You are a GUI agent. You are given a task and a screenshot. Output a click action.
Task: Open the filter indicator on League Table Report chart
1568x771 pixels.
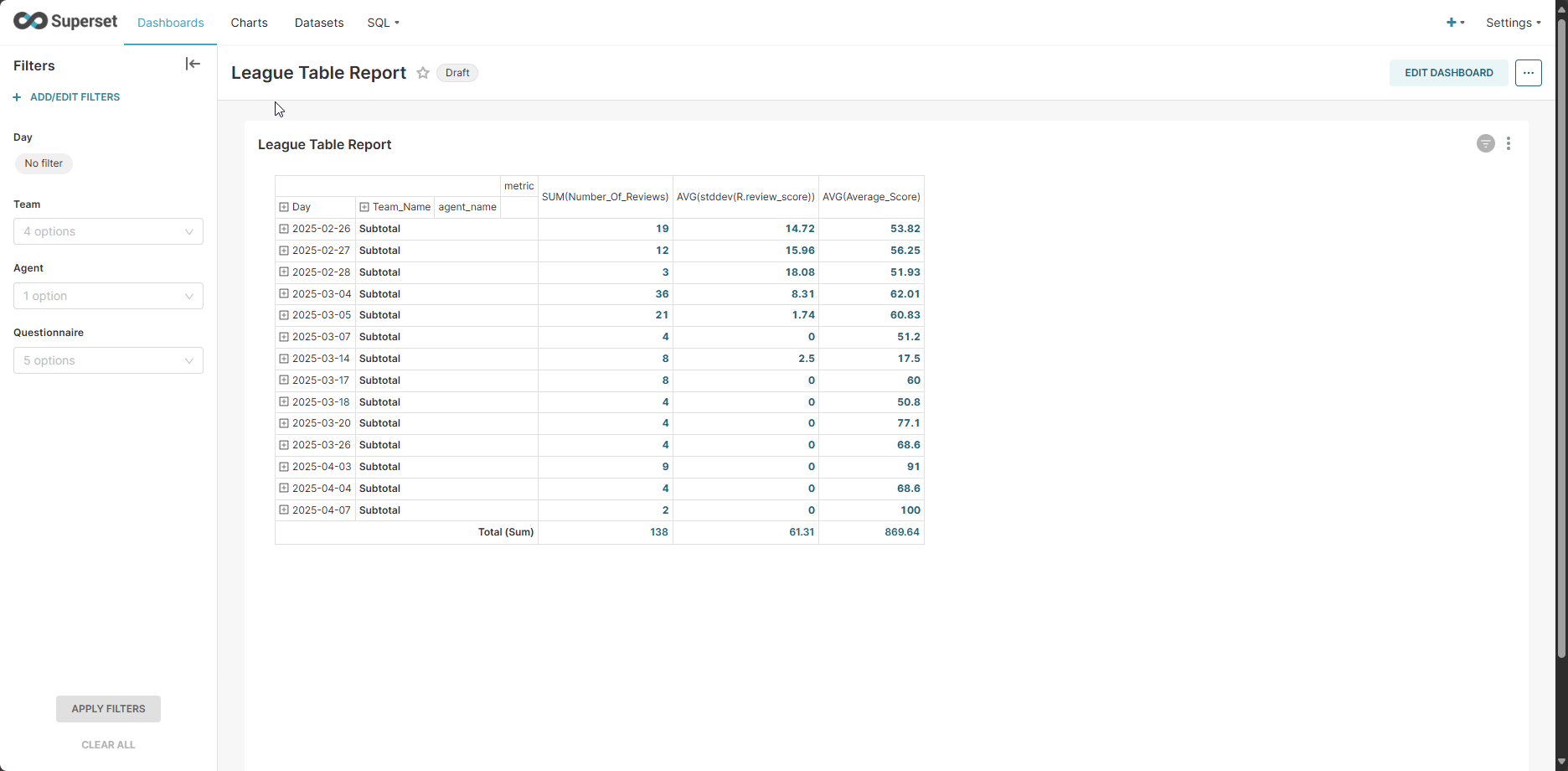pyautogui.click(x=1485, y=143)
